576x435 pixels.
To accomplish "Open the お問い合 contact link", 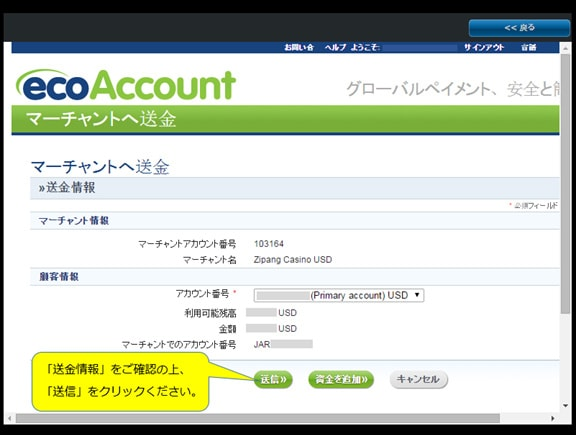I will tap(299, 47).
